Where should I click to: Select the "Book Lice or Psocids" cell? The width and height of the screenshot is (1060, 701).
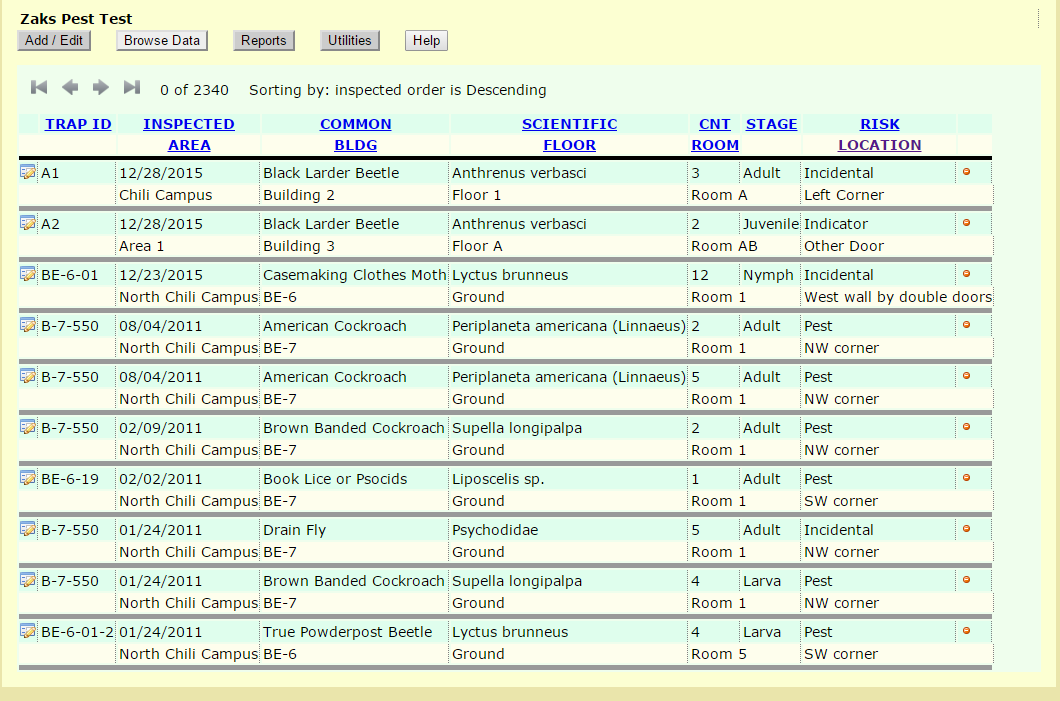pyautogui.click(x=335, y=479)
